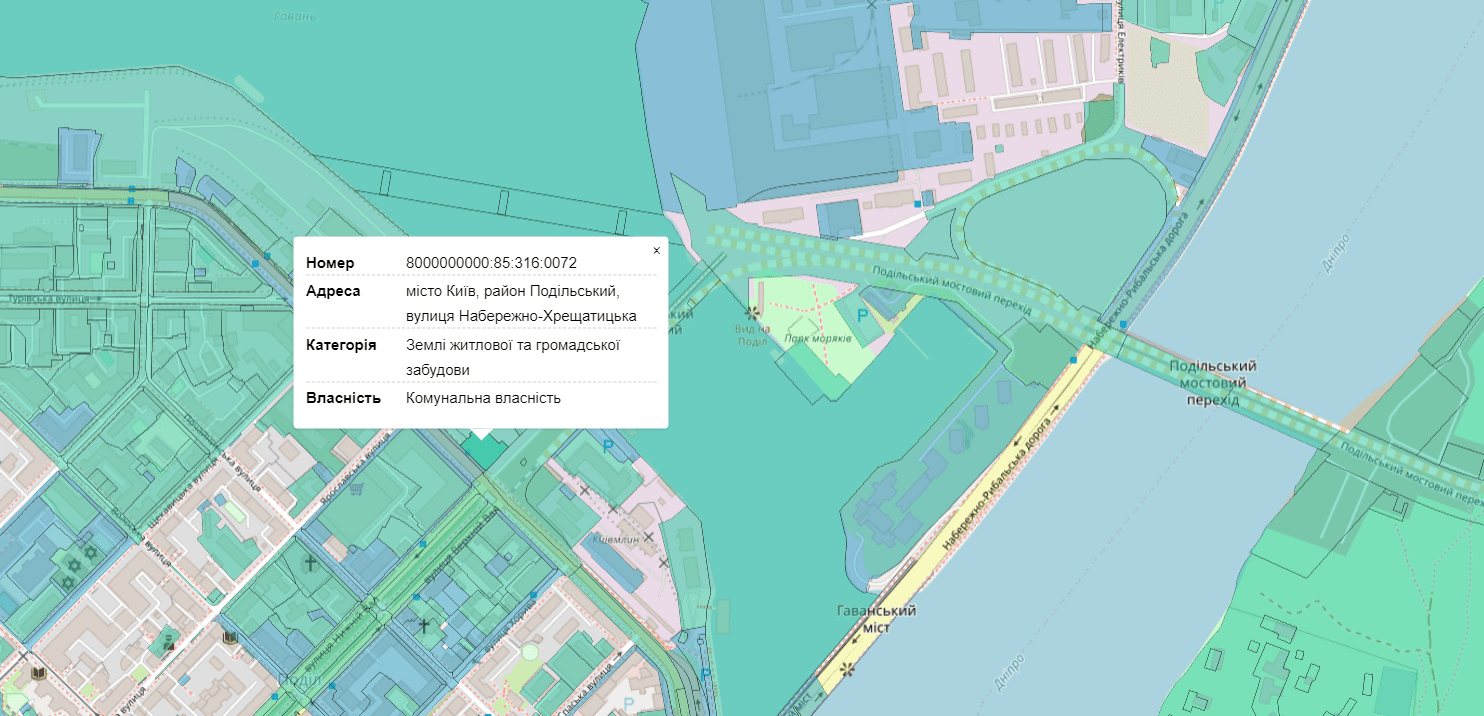
Task: Click the address text вулиця Набережно-Хрещатицька
Action: pos(521,316)
